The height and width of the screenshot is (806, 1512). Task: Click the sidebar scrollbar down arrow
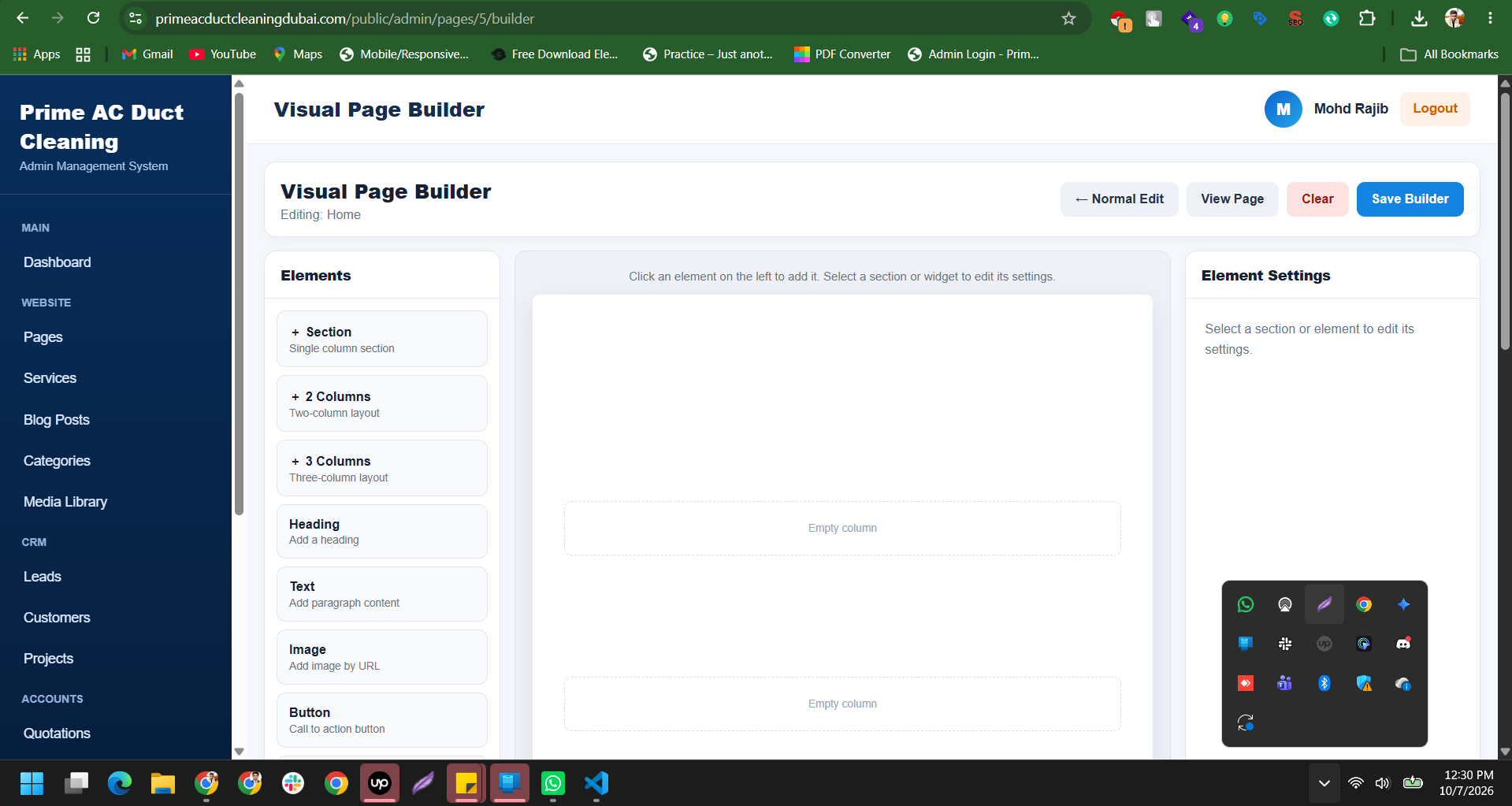pos(239,752)
